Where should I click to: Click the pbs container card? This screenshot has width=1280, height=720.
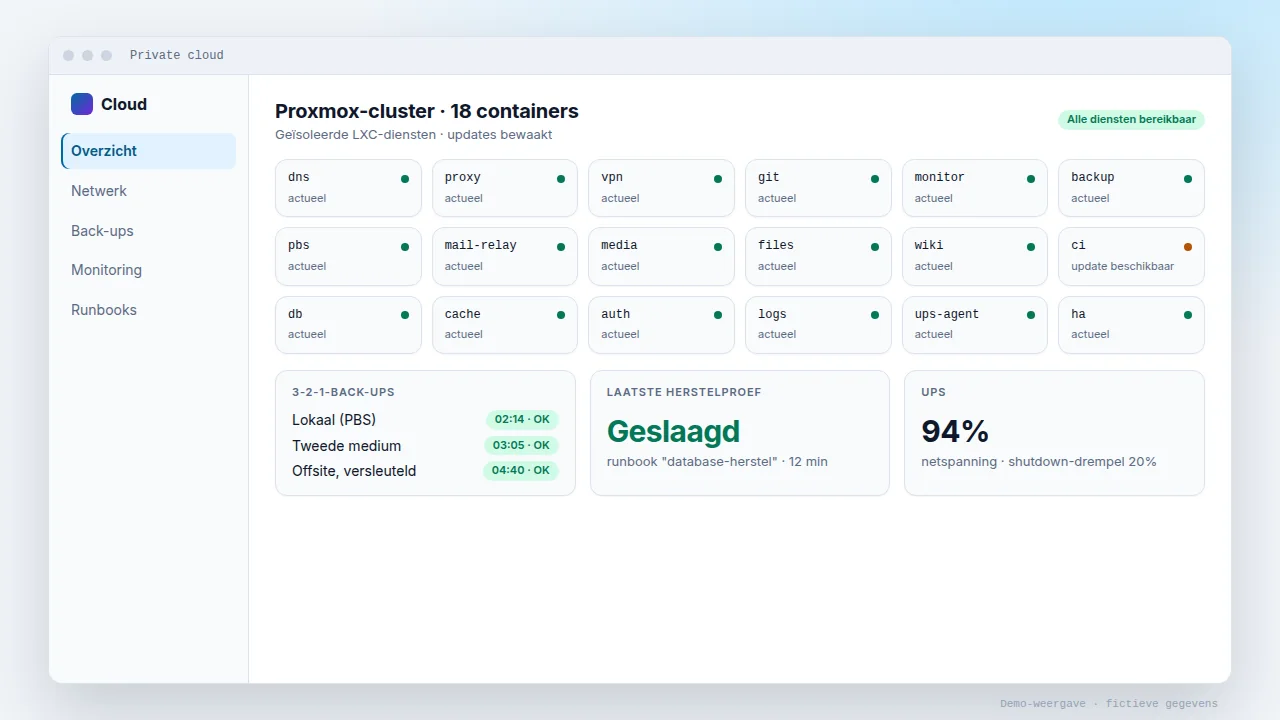(x=348, y=256)
